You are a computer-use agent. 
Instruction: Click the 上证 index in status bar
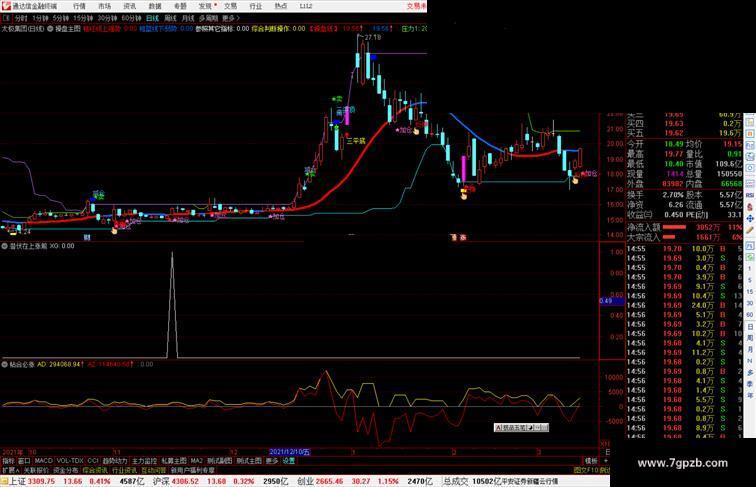(x=18, y=481)
